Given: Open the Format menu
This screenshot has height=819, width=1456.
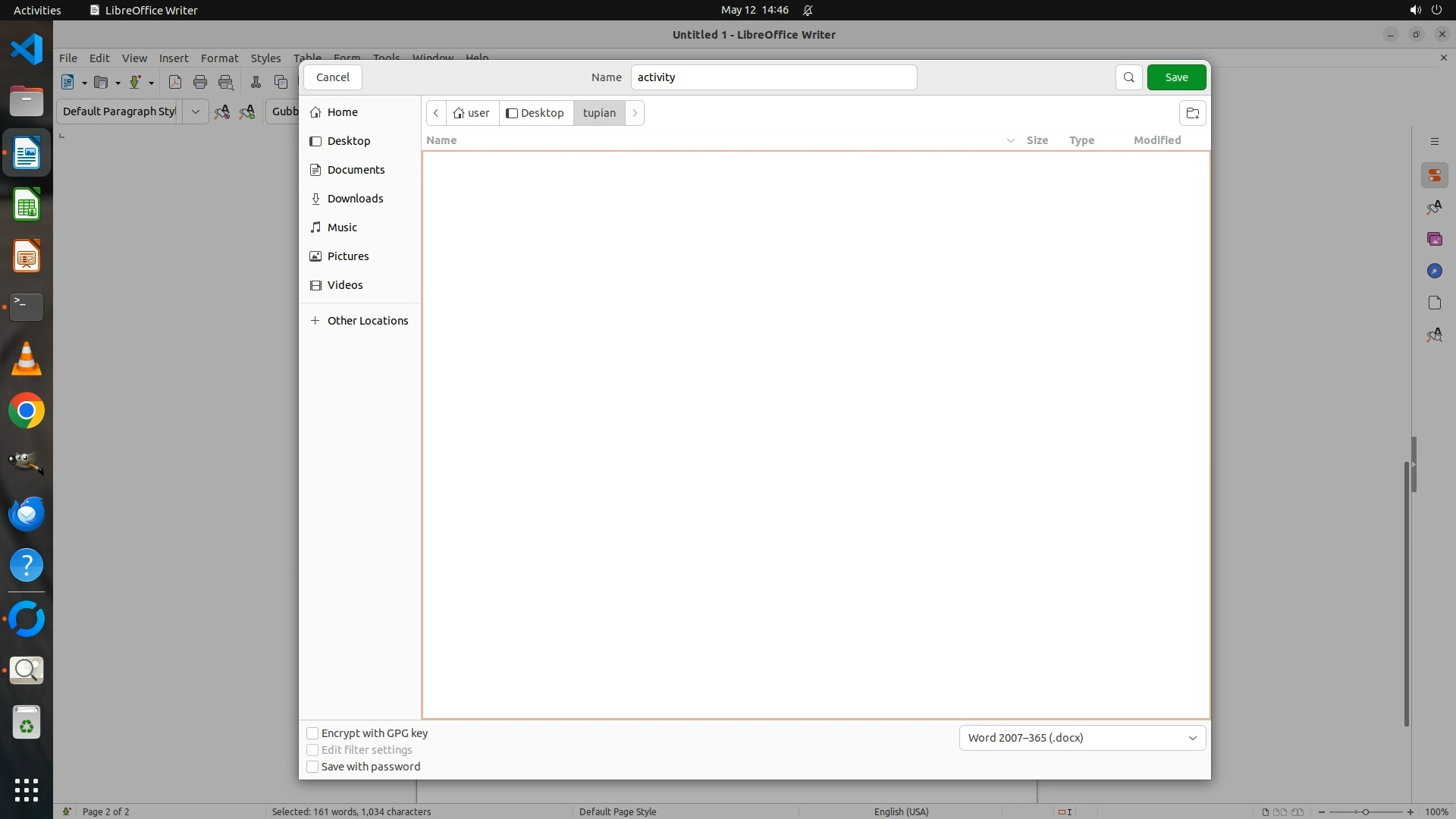Looking at the screenshot, I should 219,58.
